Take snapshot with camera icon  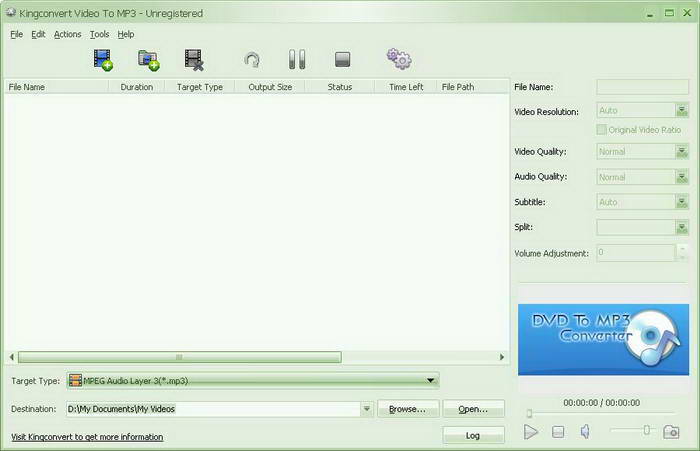pos(671,432)
